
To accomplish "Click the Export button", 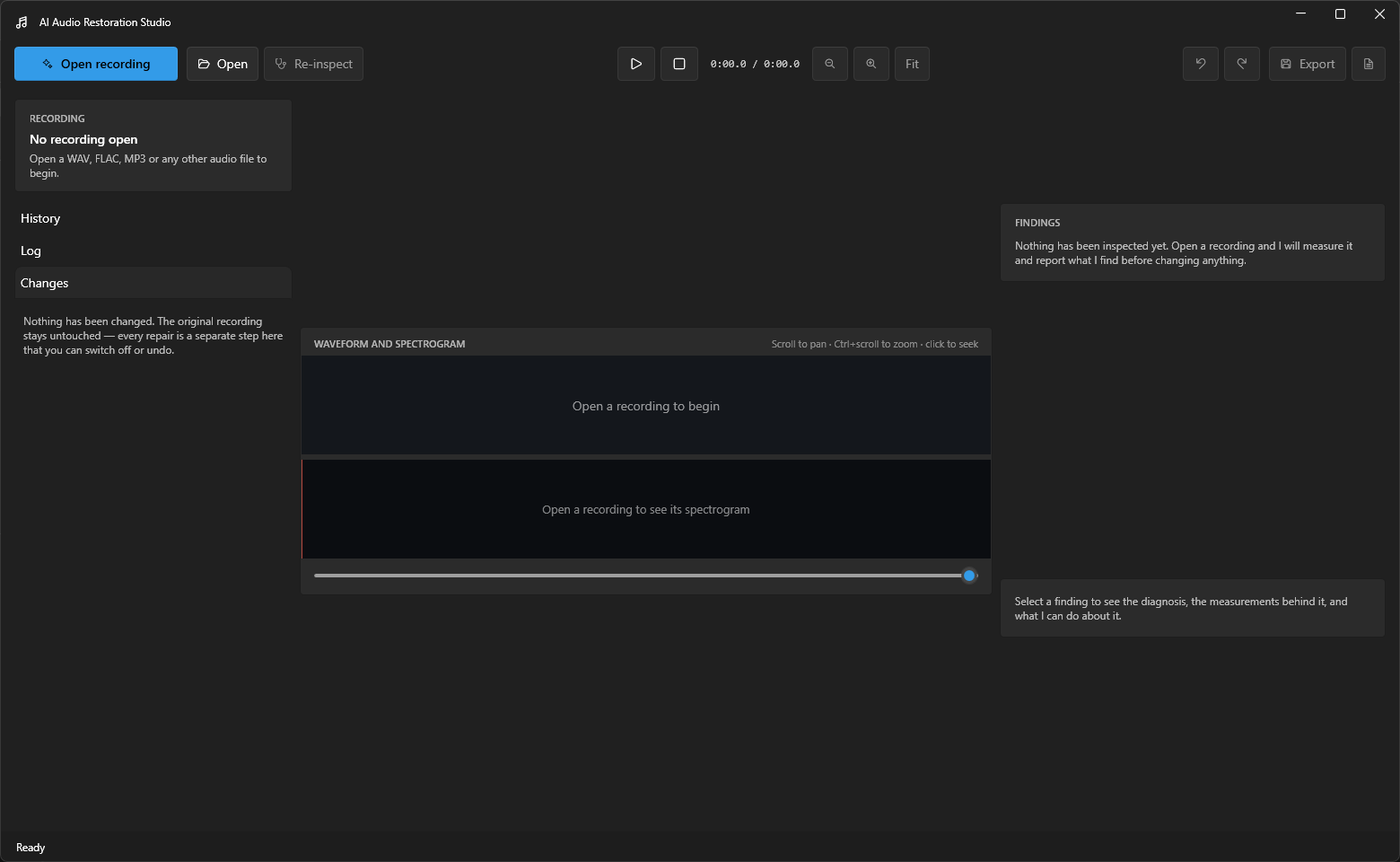I will click(x=1308, y=64).
